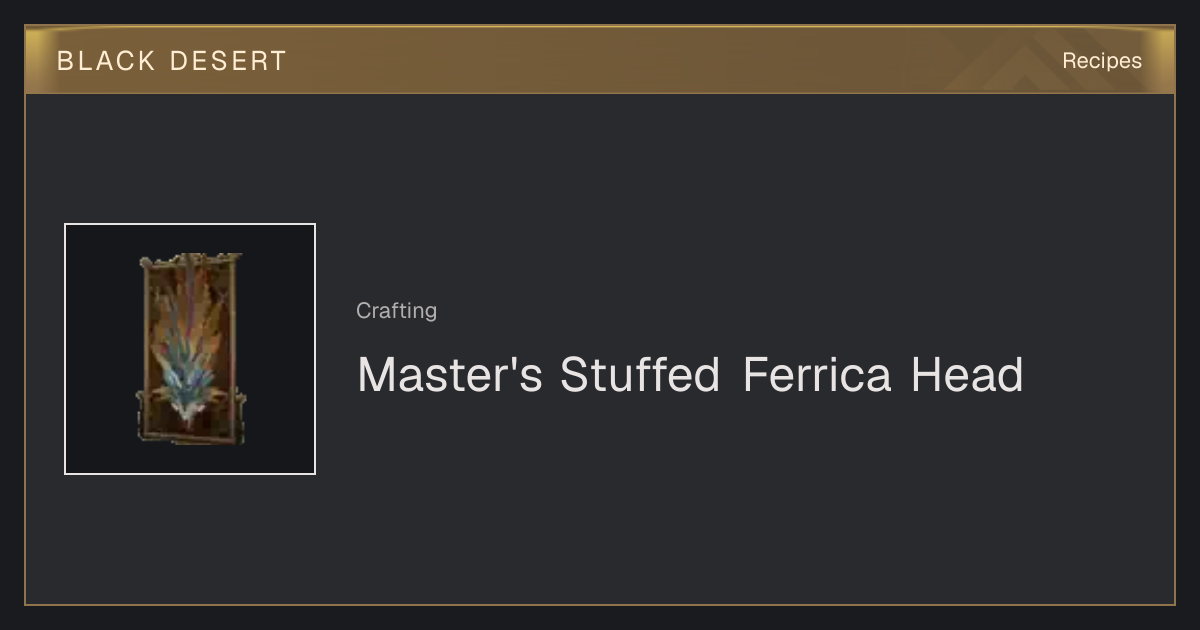Select the Crafting category label

coord(396,311)
